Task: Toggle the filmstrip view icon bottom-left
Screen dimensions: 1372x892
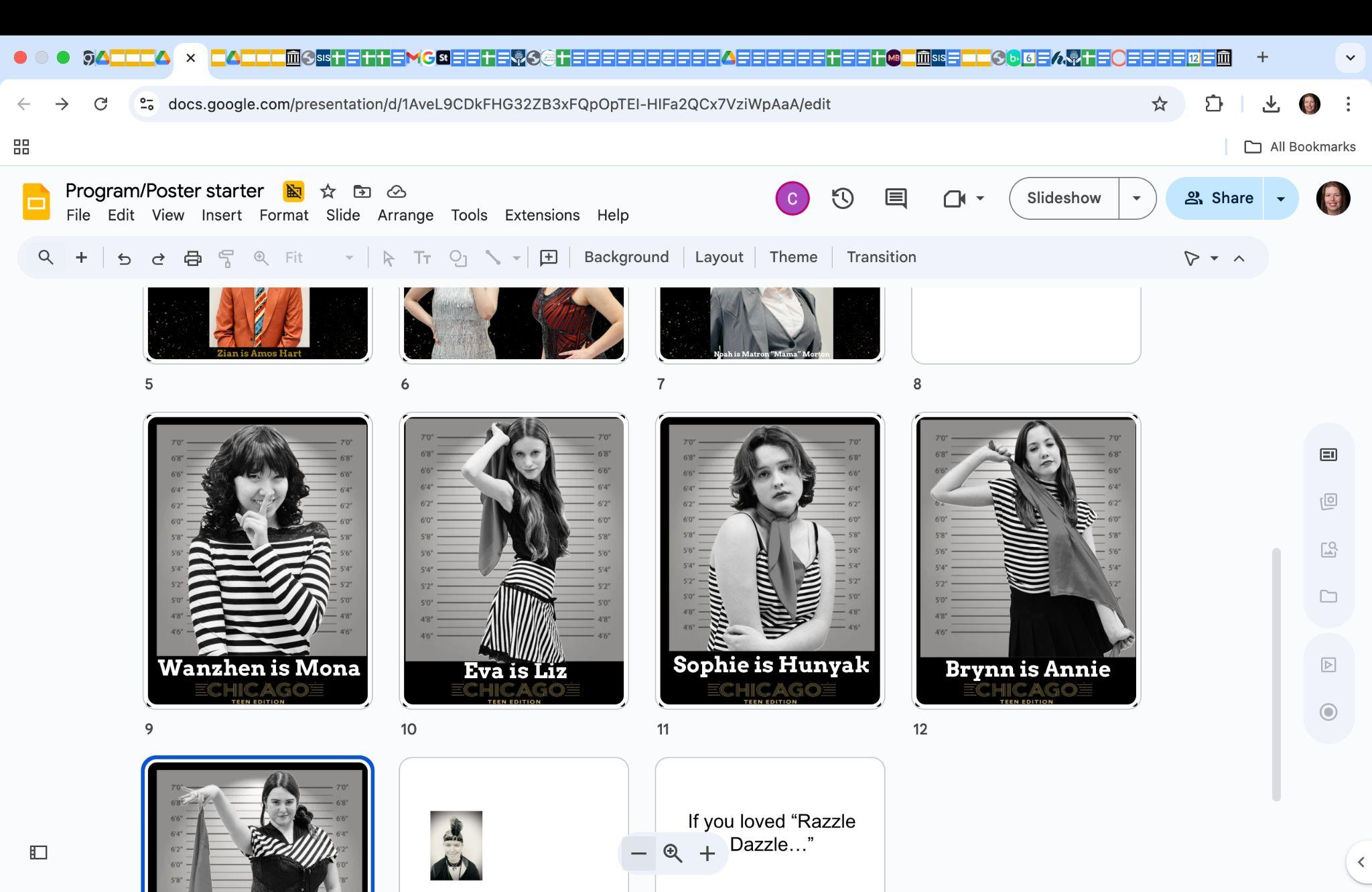Action: pos(39,852)
